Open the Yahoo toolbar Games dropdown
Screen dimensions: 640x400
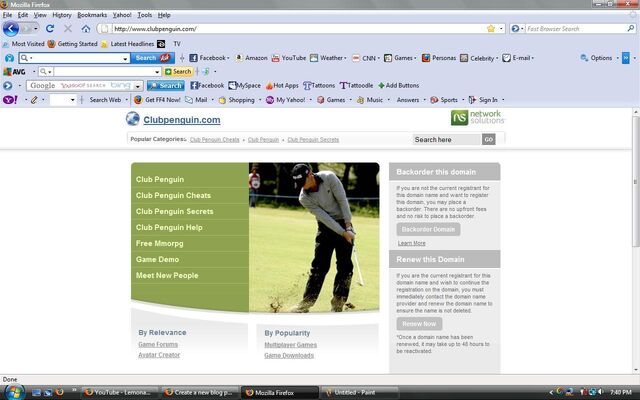click(350, 100)
